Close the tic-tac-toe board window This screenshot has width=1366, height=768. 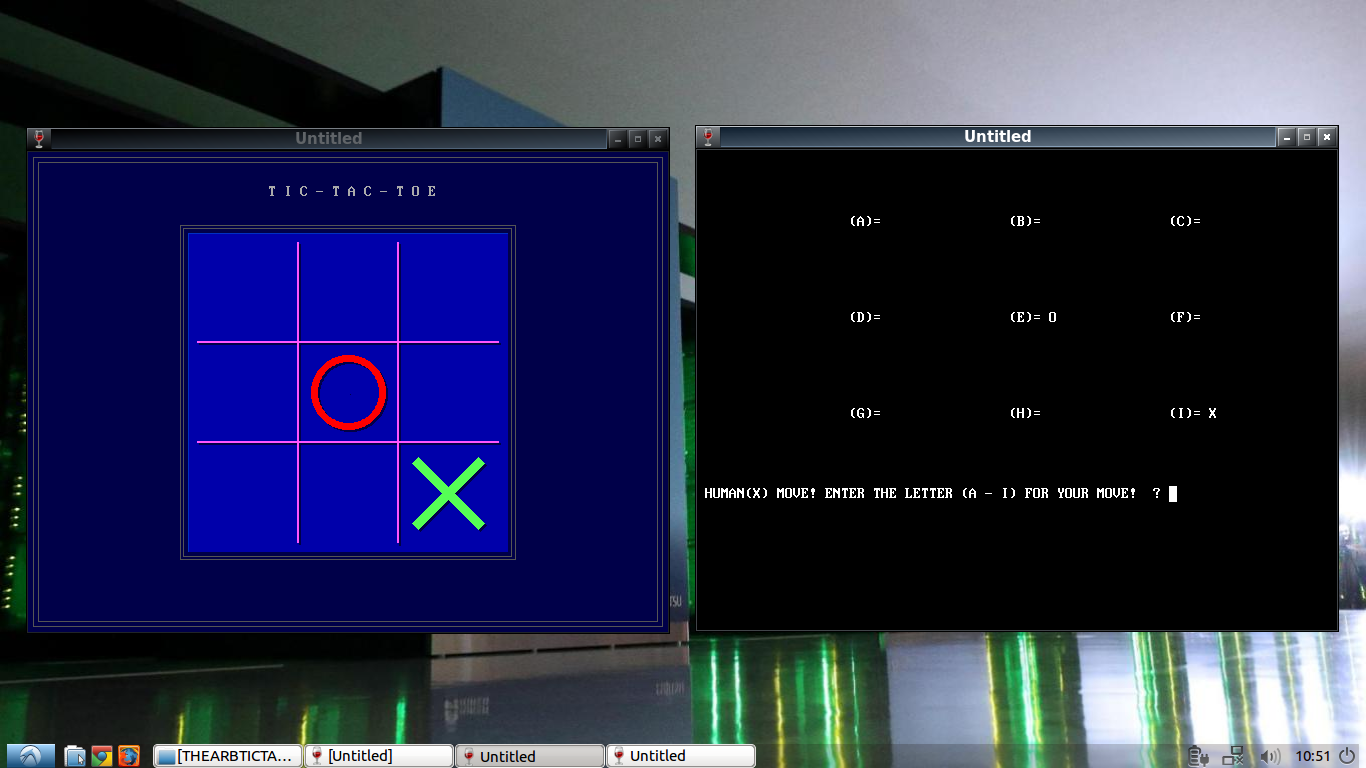pos(658,139)
